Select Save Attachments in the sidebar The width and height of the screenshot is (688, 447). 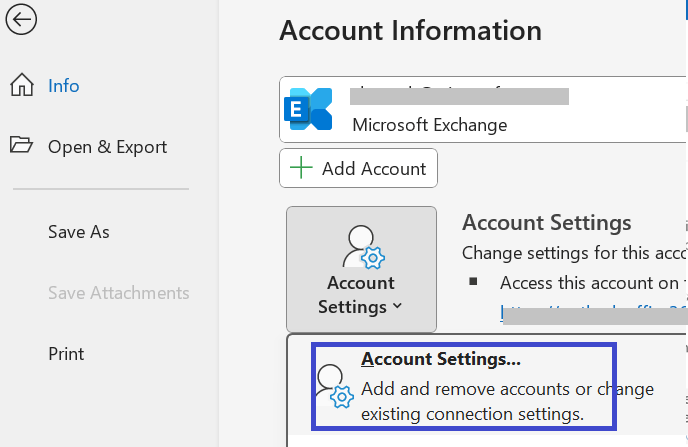[x=118, y=293]
